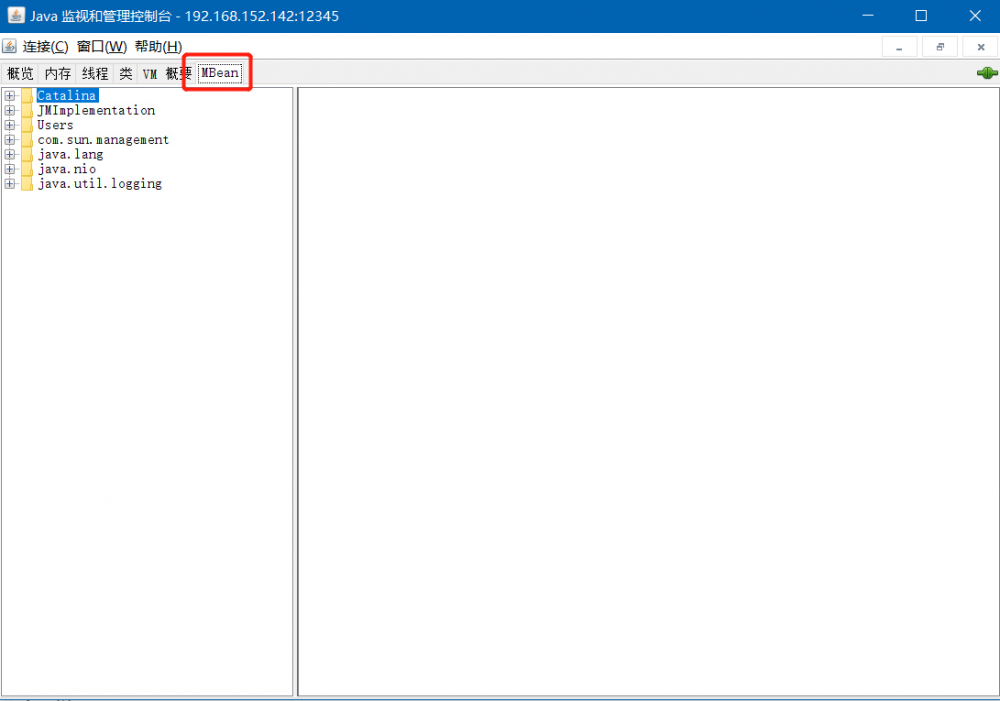This screenshot has height=701, width=1000.
Task: Click the green connection status icon
Action: coord(986,72)
